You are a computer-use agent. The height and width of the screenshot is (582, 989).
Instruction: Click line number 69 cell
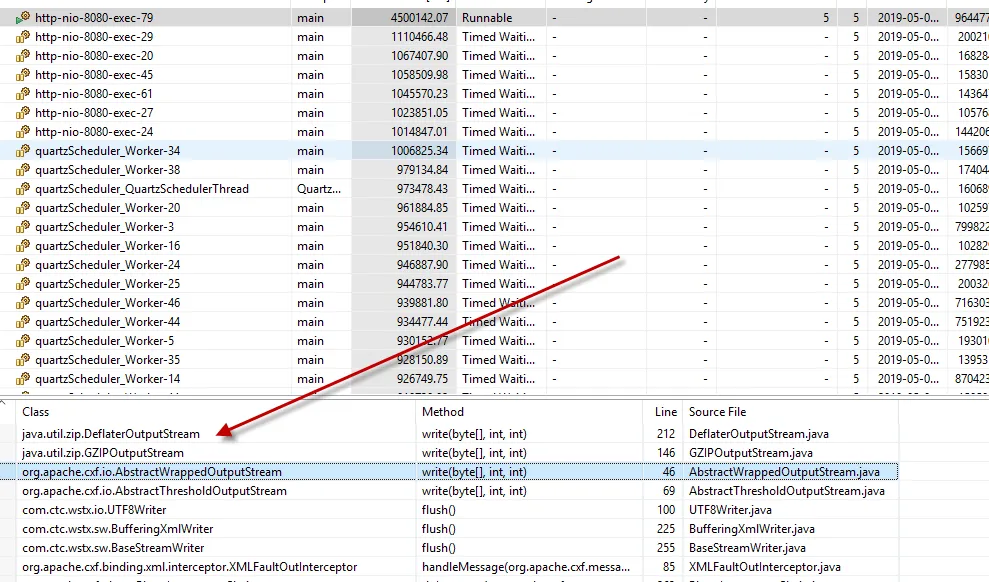669,491
